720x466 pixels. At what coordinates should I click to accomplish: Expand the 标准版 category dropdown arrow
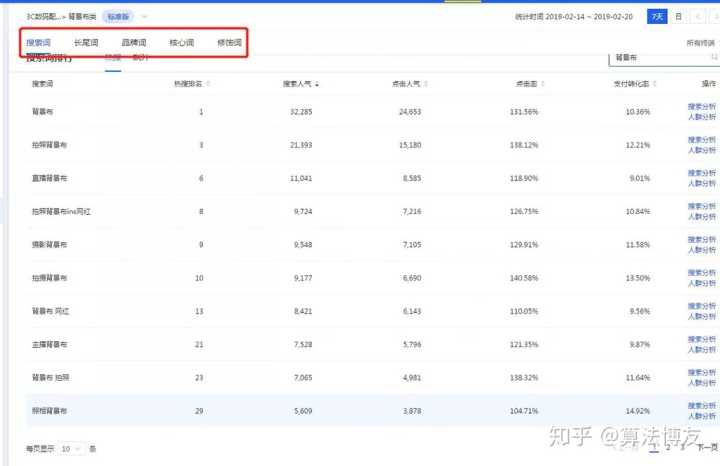pyautogui.click(x=144, y=17)
